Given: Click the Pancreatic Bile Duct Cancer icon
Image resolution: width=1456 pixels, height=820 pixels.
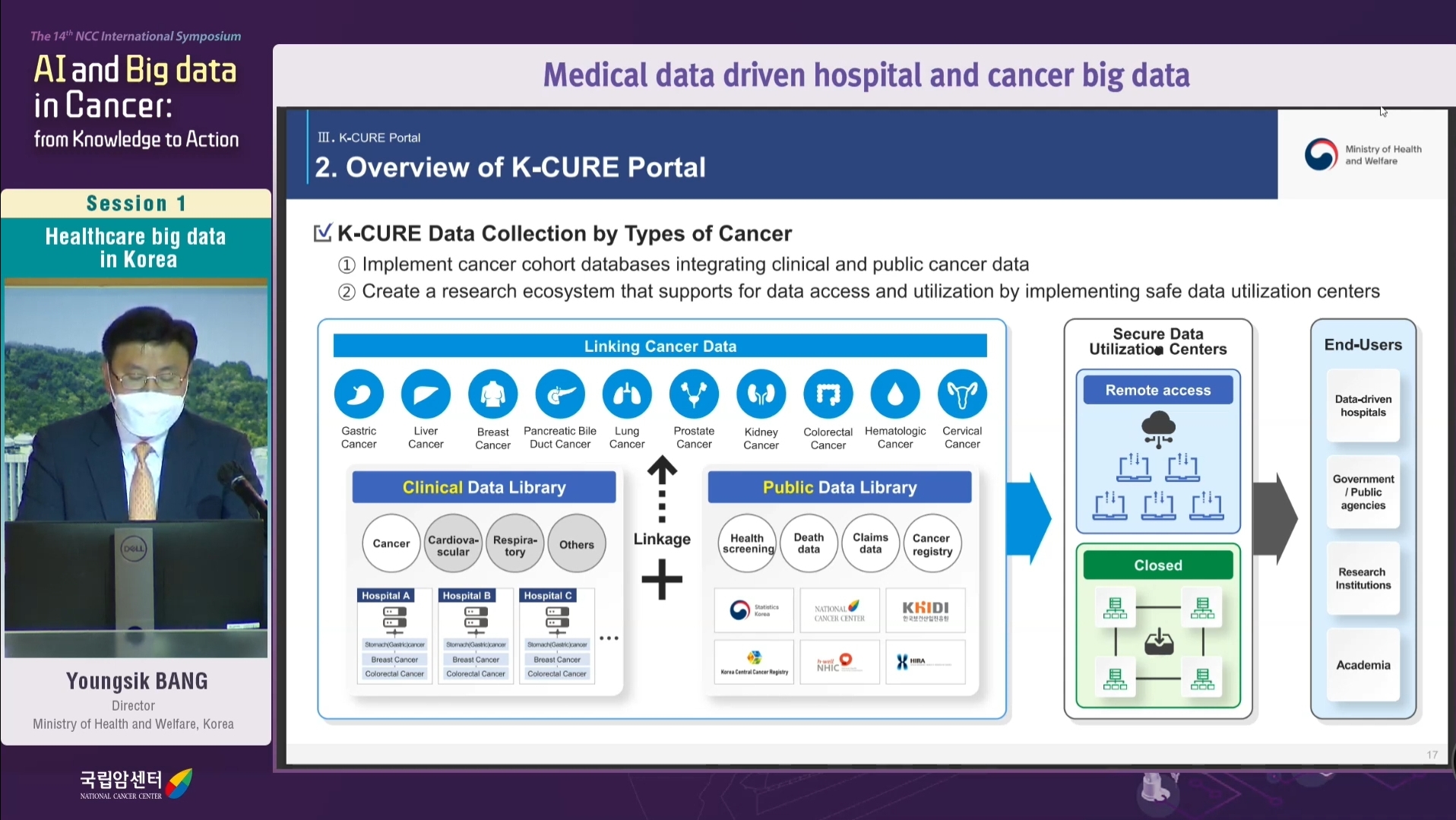Looking at the screenshot, I should tap(560, 394).
